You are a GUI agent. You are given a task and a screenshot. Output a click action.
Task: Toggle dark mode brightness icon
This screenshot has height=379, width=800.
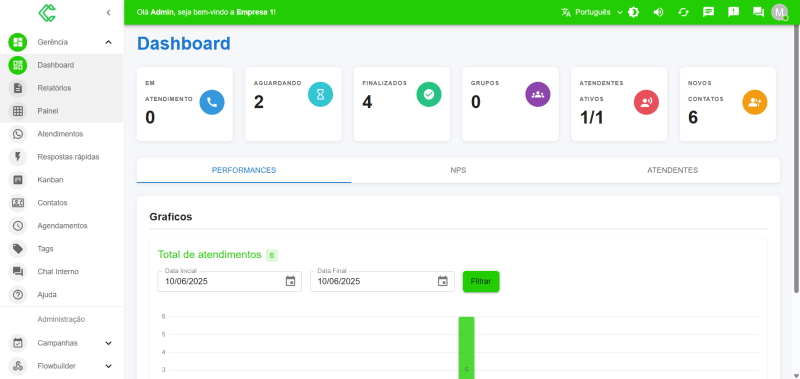pyautogui.click(x=634, y=12)
